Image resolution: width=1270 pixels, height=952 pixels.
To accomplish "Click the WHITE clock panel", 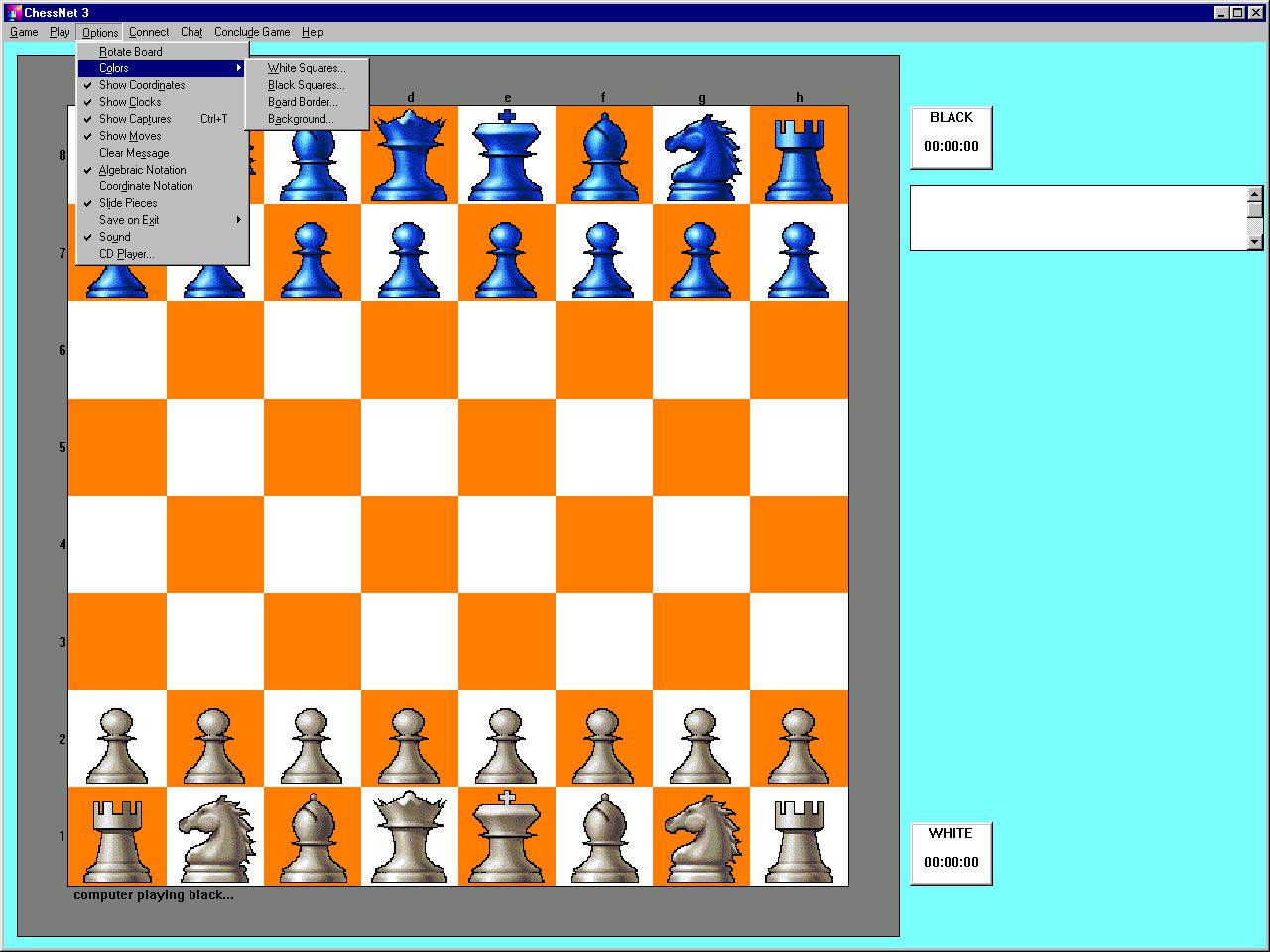I will (x=952, y=854).
